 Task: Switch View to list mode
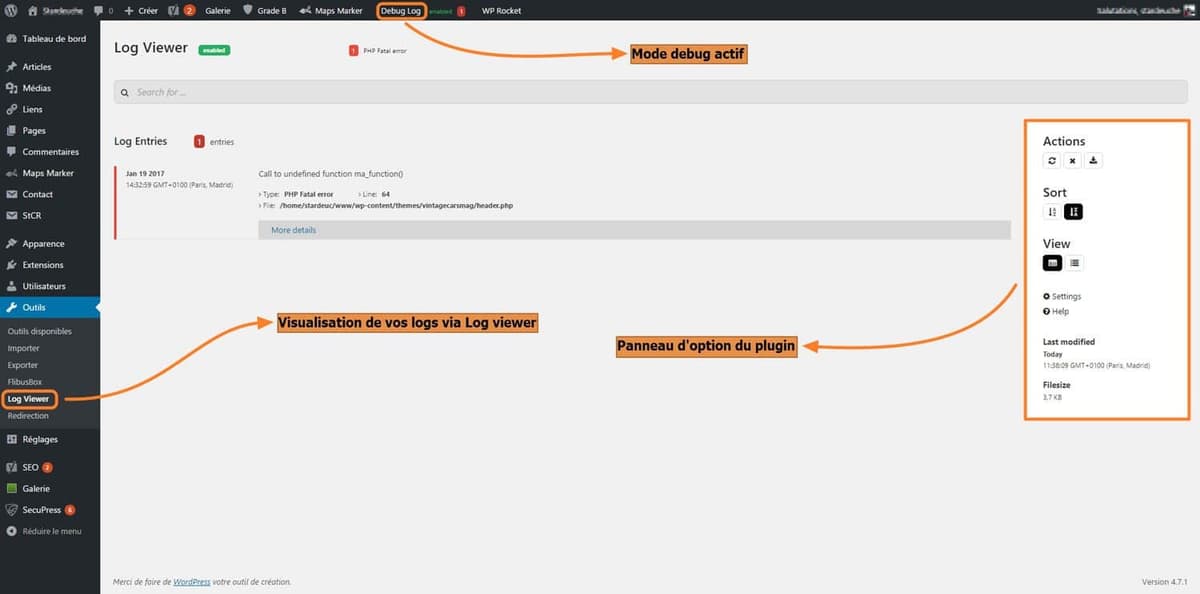[x=1074, y=262]
